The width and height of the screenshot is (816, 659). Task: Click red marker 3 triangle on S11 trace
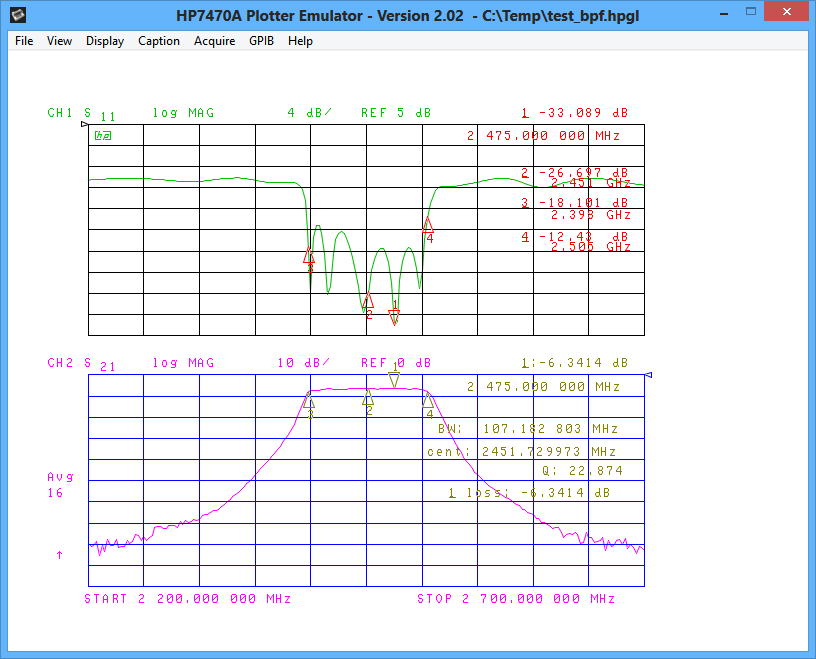309,256
